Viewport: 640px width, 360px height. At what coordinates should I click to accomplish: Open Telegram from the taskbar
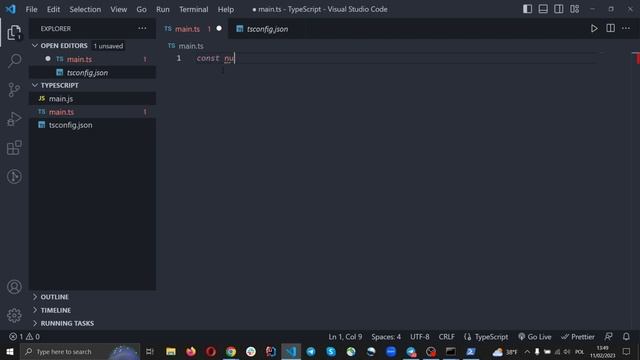pyautogui.click(x=311, y=351)
